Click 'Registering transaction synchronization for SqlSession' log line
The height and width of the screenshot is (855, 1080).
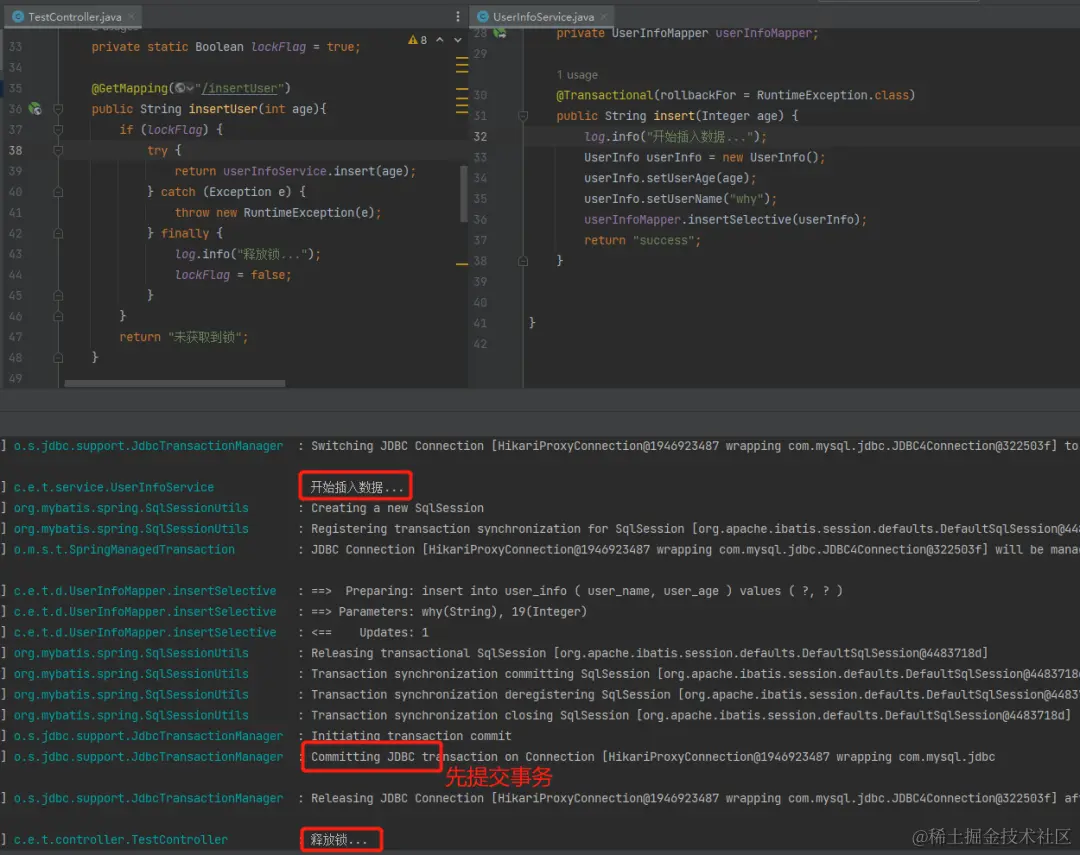[694, 528]
